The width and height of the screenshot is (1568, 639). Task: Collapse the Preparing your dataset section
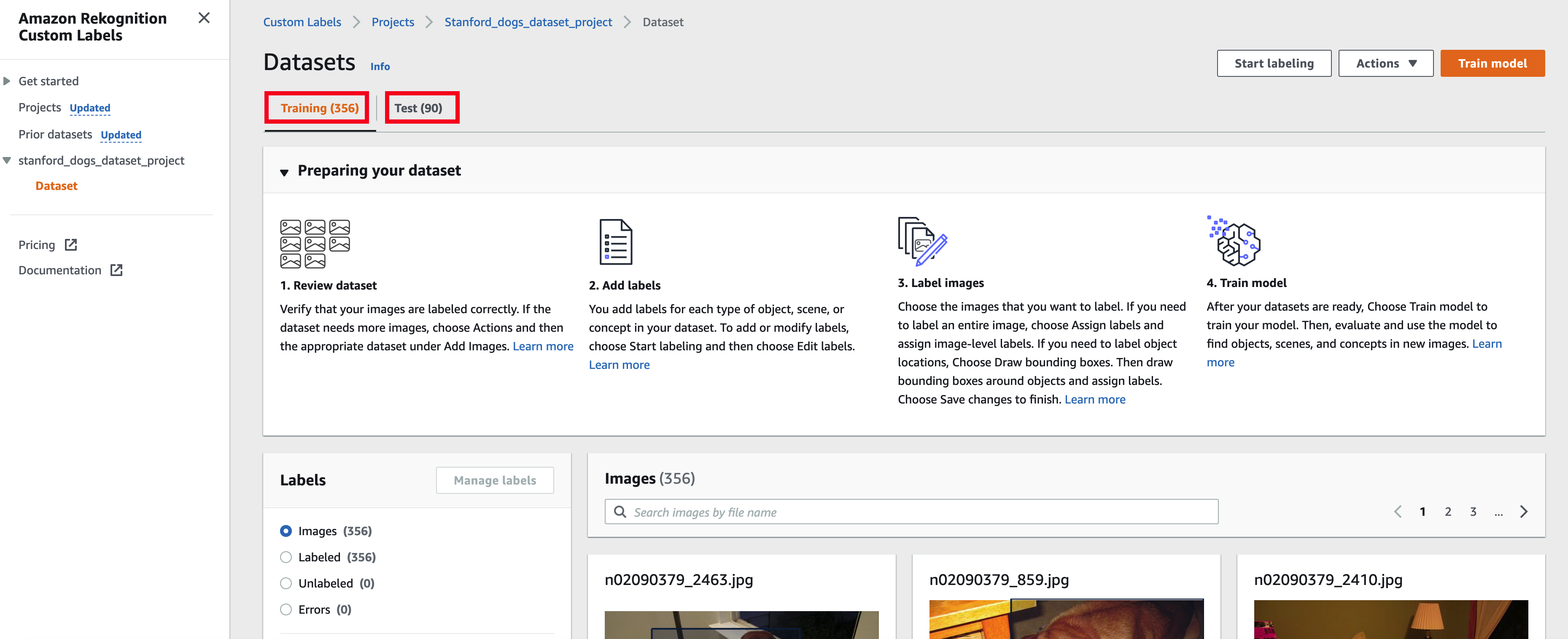[x=284, y=172]
